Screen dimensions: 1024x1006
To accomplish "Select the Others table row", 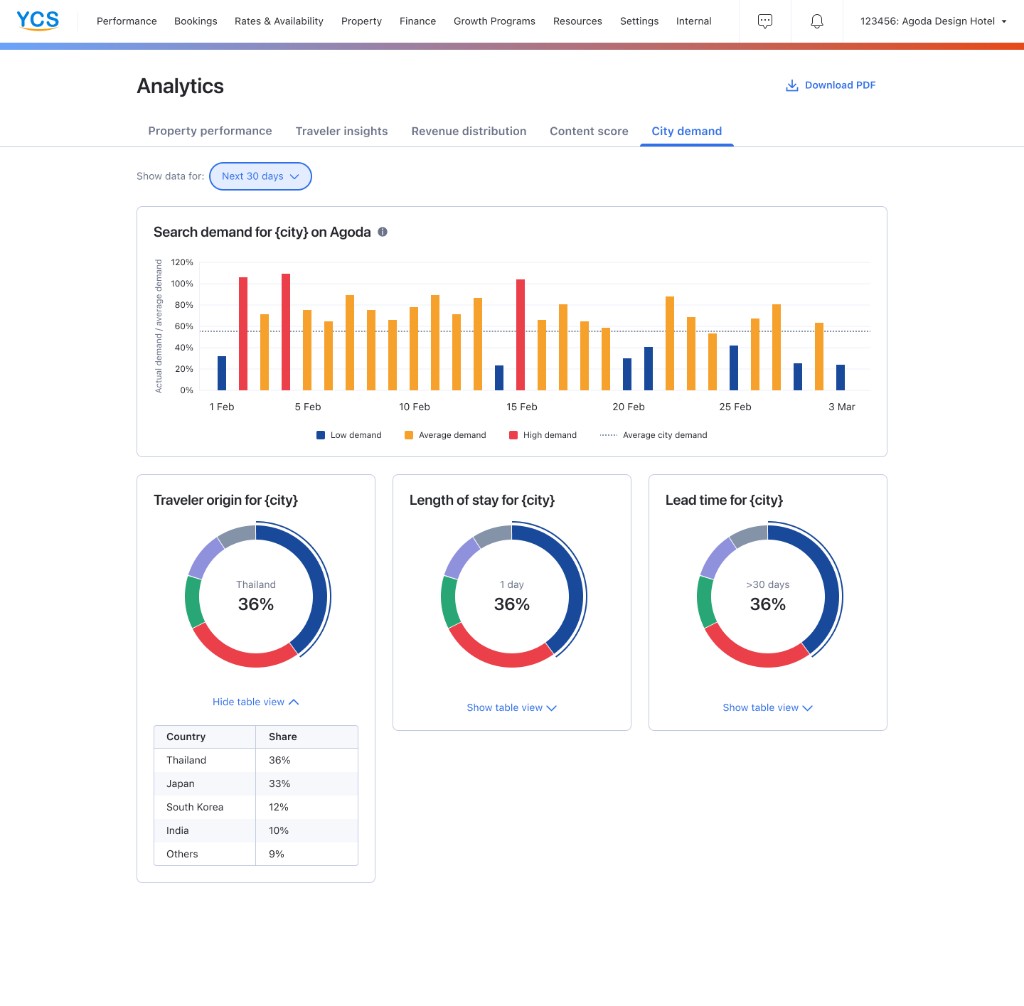I will [256, 854].
